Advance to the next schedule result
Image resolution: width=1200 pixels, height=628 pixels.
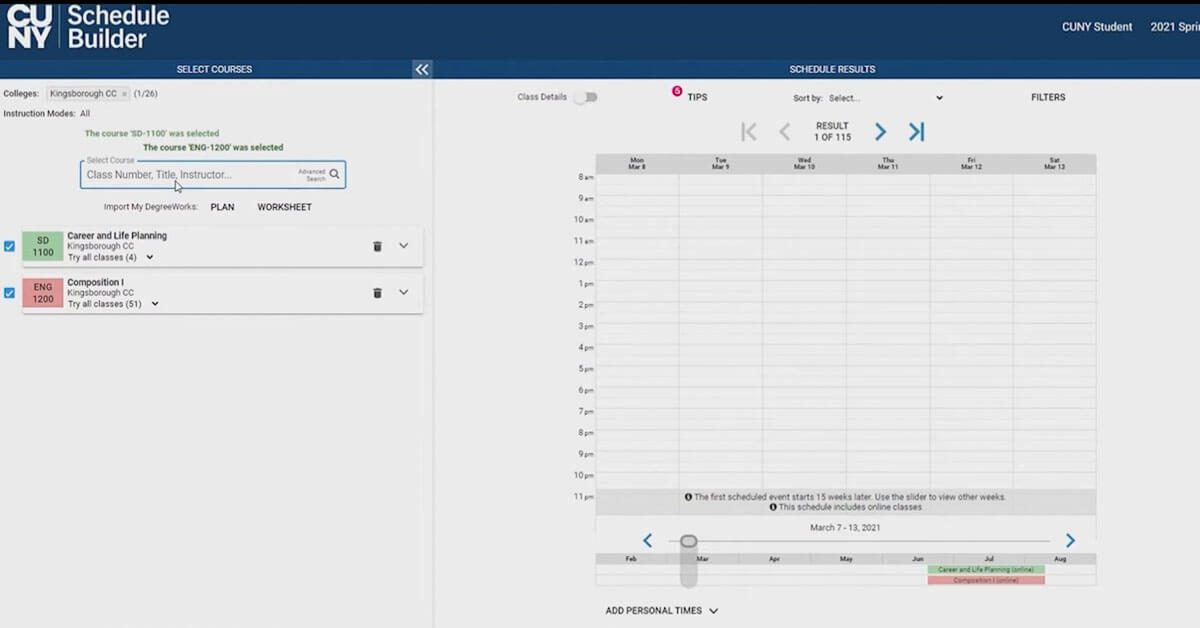pos(880,132)
